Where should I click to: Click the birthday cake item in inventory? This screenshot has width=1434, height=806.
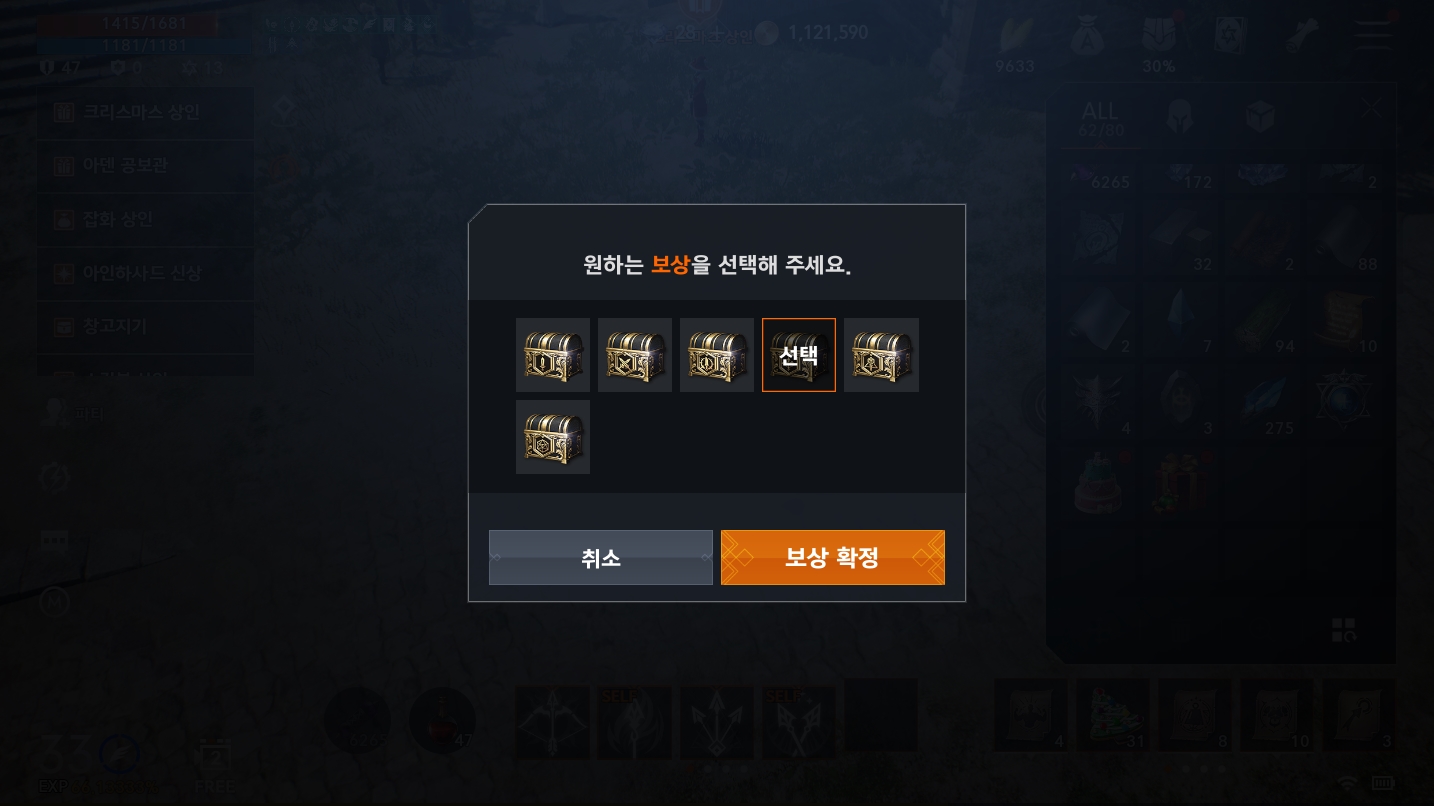[x=1100, y=483]
